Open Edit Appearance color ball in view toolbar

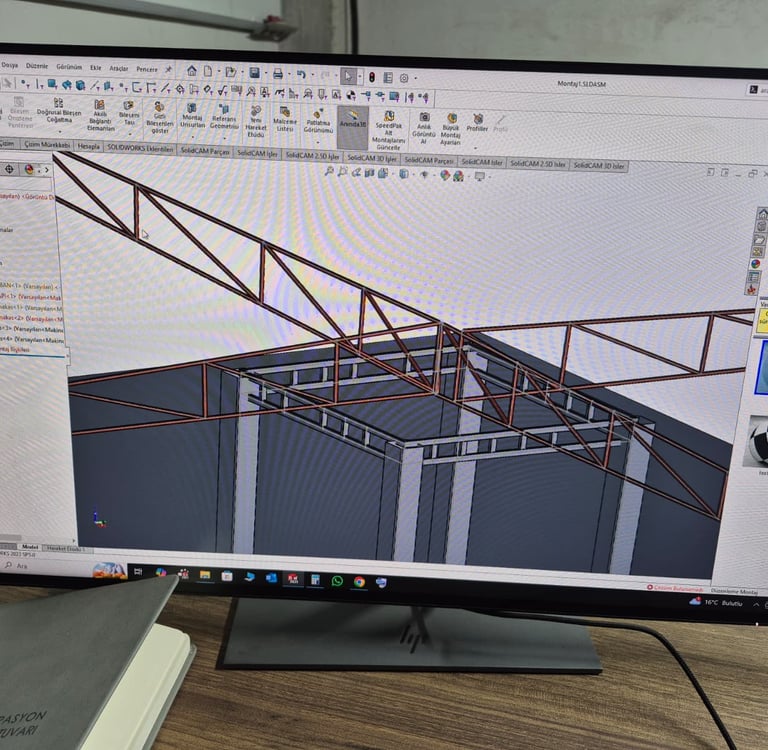[x=445, y=174]
